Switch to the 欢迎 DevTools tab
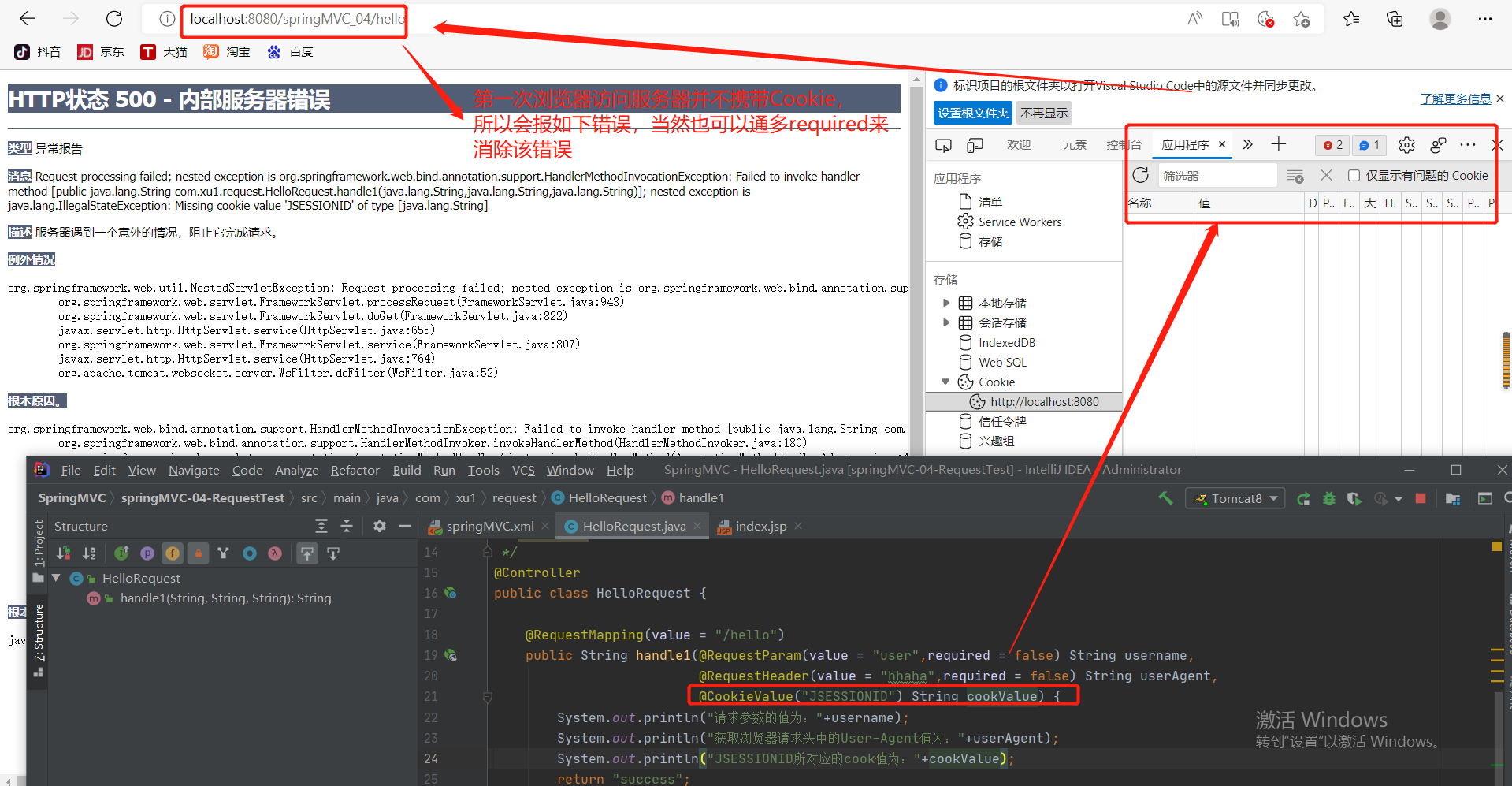 1019,145
